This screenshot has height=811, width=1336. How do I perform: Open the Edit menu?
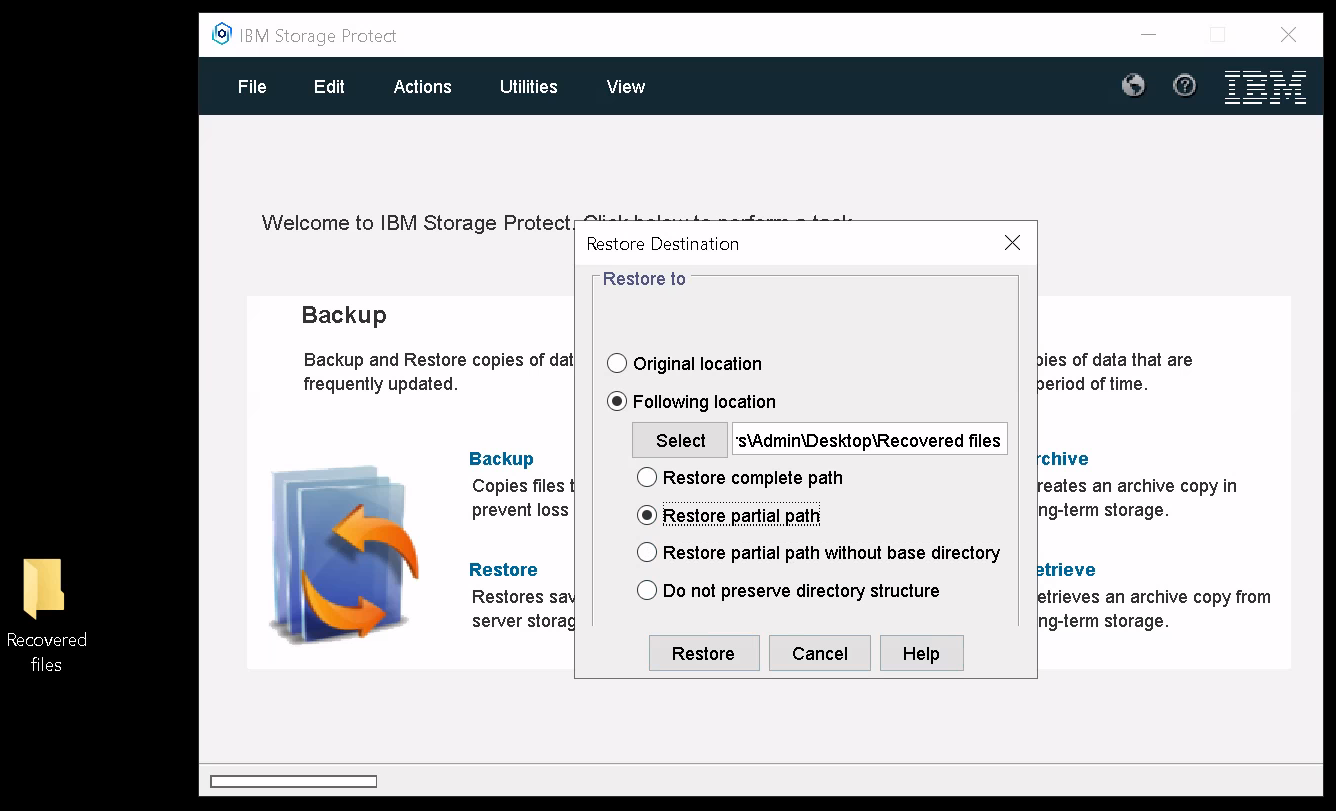[329, 87]
